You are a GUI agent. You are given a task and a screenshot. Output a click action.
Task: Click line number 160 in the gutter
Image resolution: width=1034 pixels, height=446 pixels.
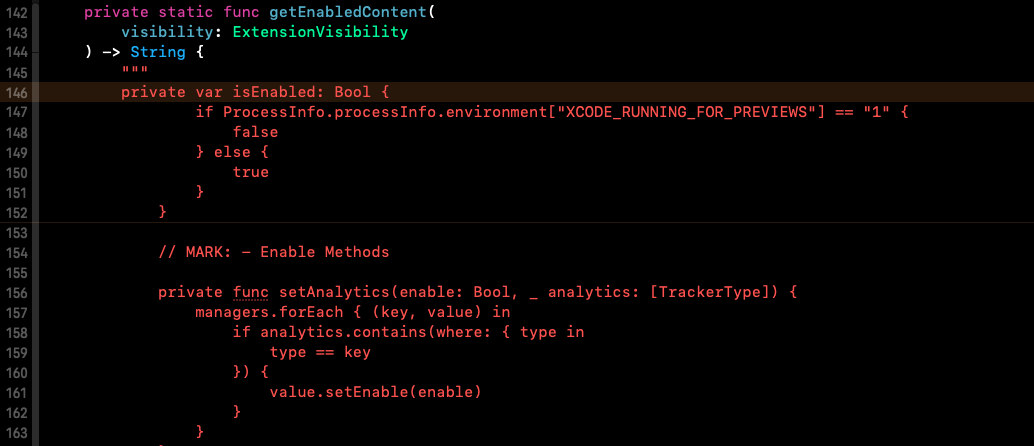pos(18,372)
